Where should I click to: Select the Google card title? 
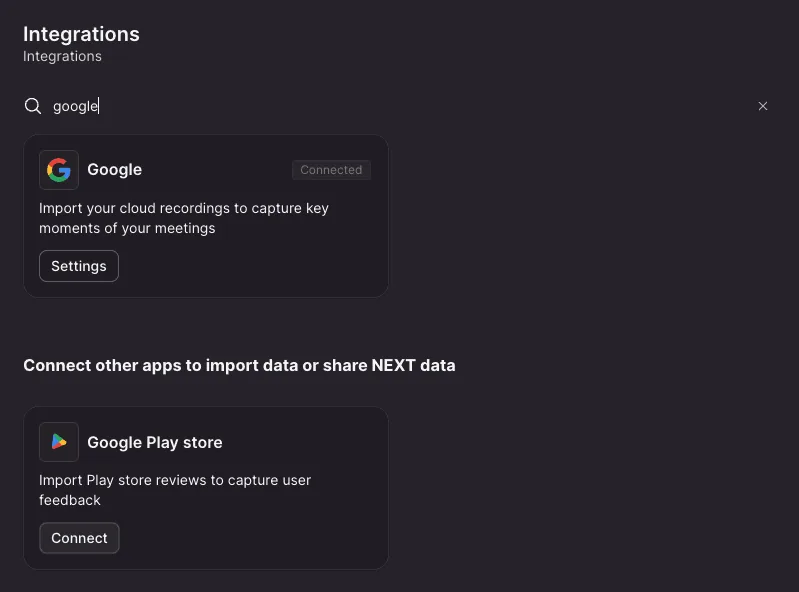[x=115, y=170]
